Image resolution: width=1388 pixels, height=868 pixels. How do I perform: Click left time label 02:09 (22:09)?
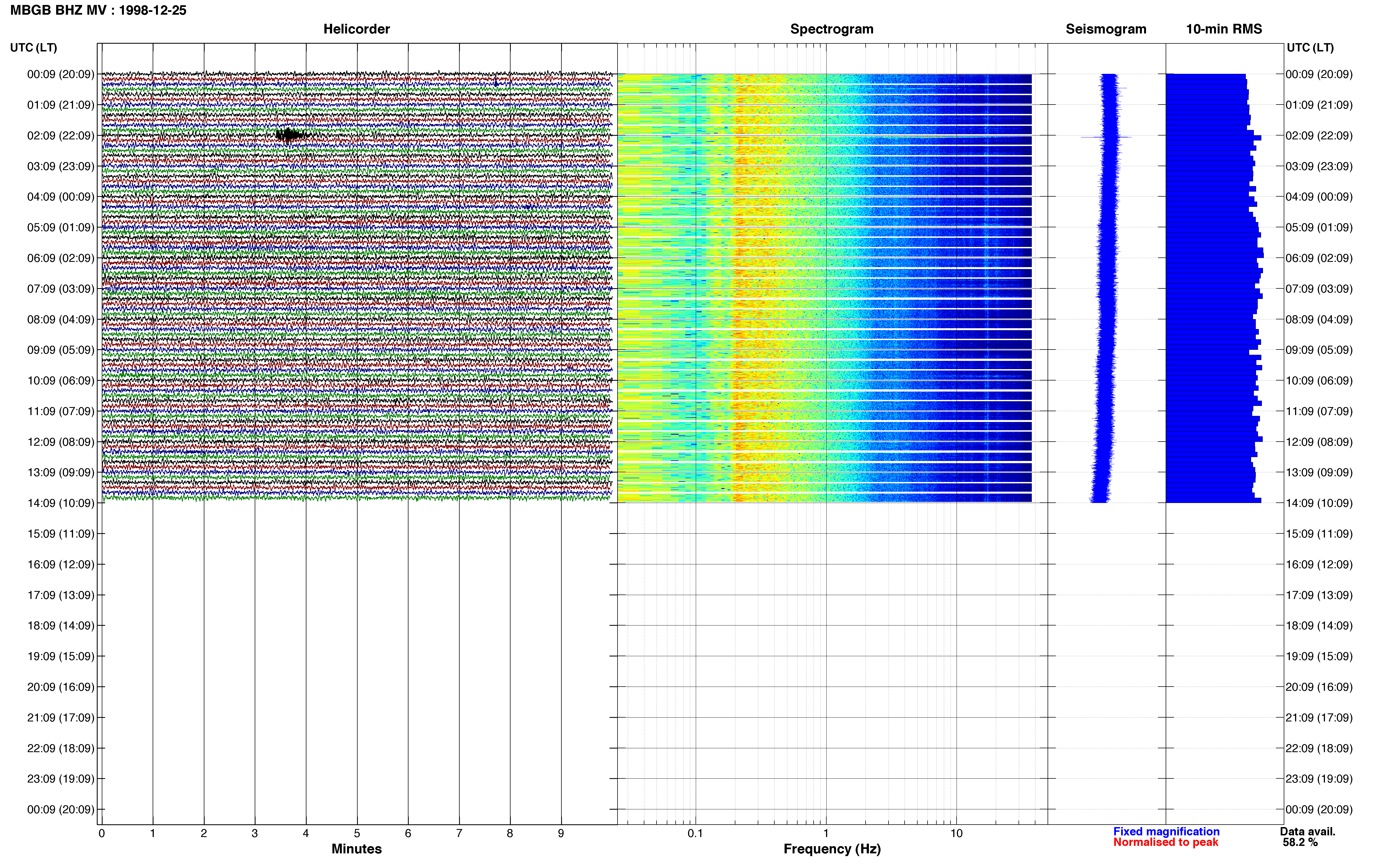point(61,135)
